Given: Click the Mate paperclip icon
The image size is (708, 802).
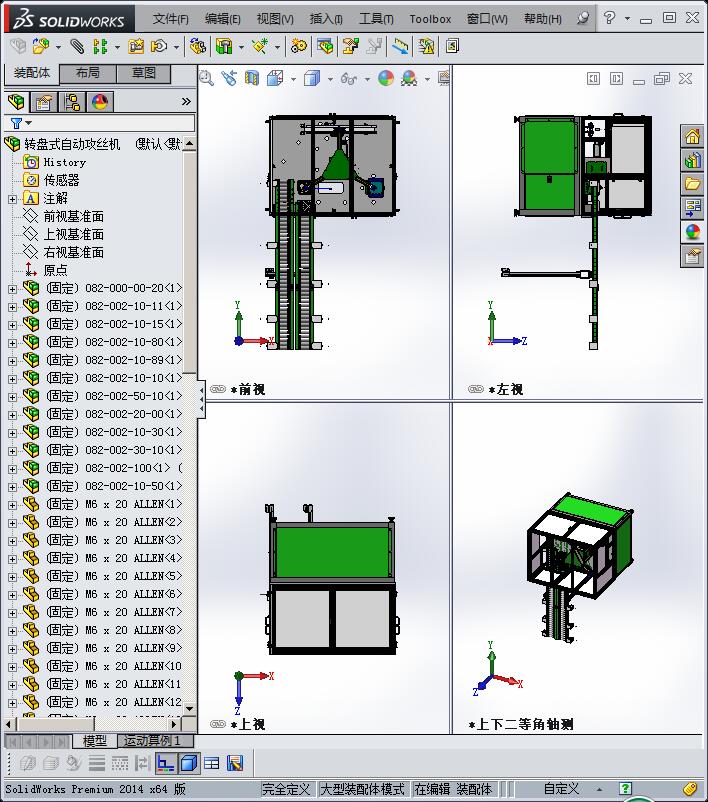Looking at the screenshot, I should 77,47.
